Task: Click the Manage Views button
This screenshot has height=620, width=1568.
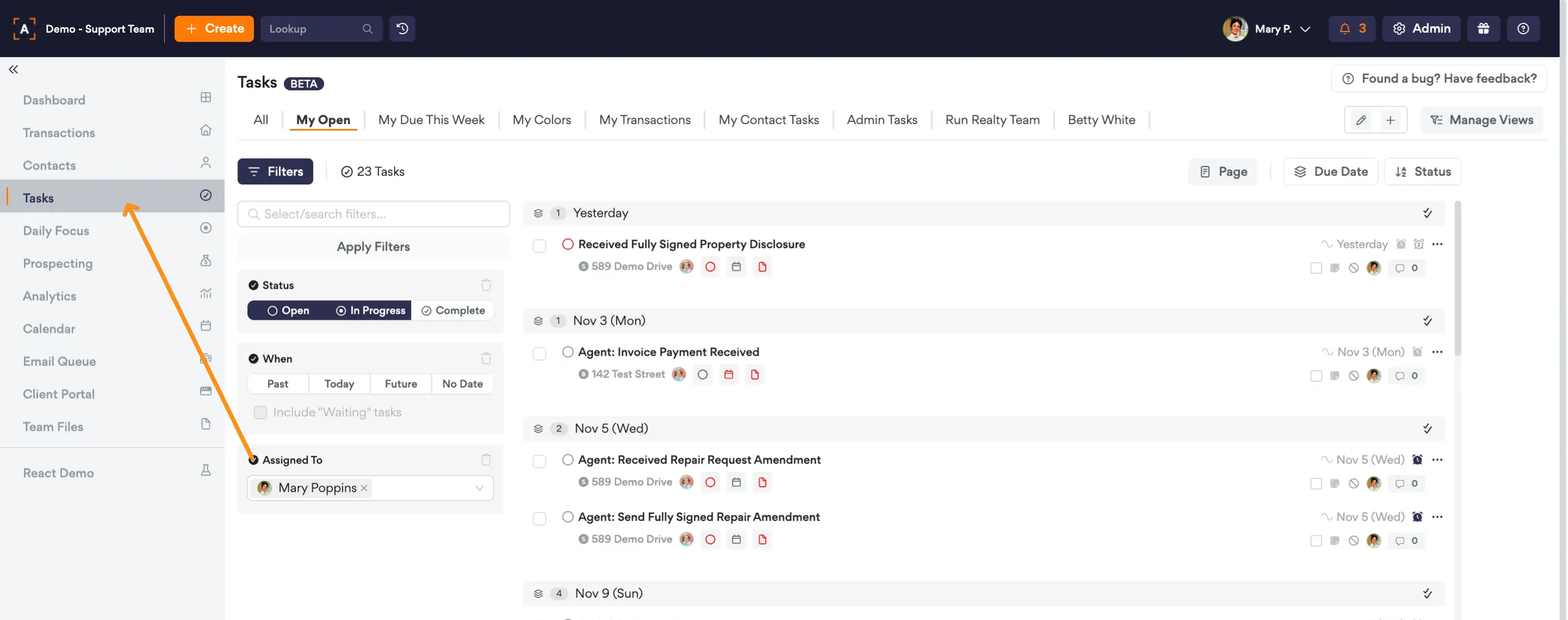Action: pyautogui.click(x=1481, y=120)
